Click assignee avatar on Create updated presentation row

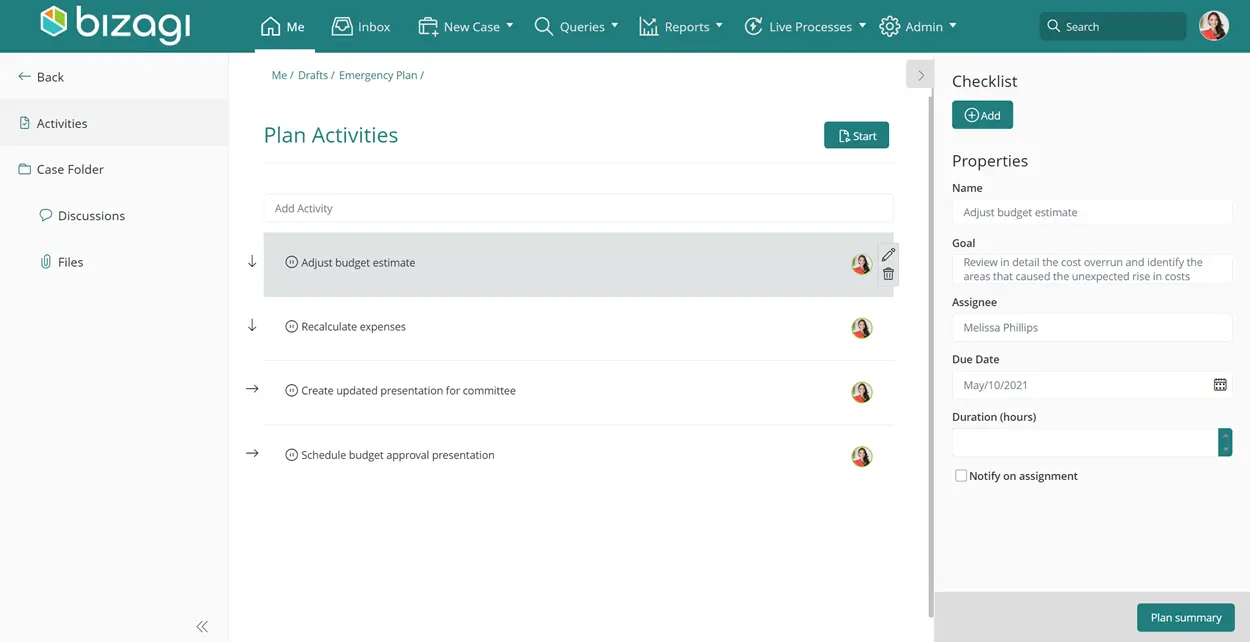tap(862, 392)
